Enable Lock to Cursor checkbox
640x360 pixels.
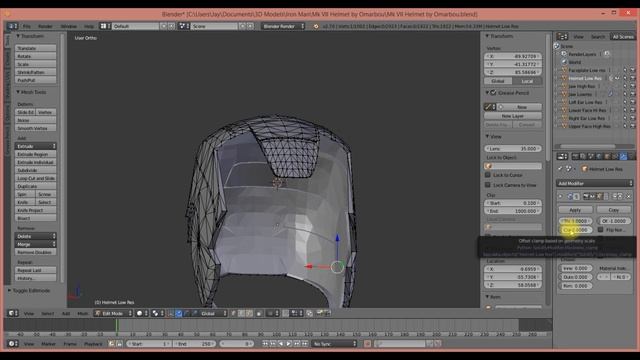pyautogui.click(x=488, y=175)
